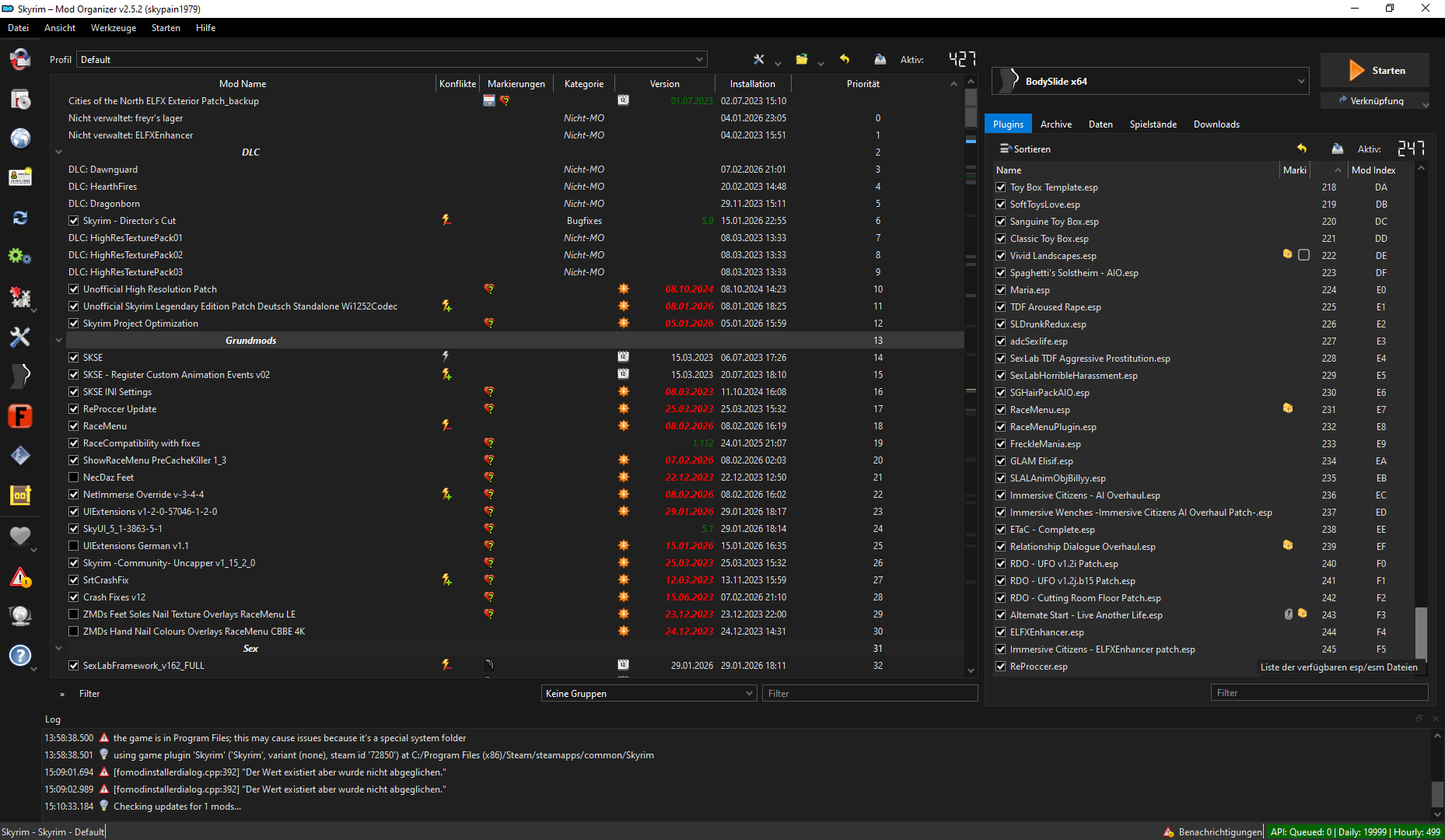The height and width of the screenshot is (840, 1445).
Task: Click the grey heart endorse icon
Action: (x=20, y=536)
